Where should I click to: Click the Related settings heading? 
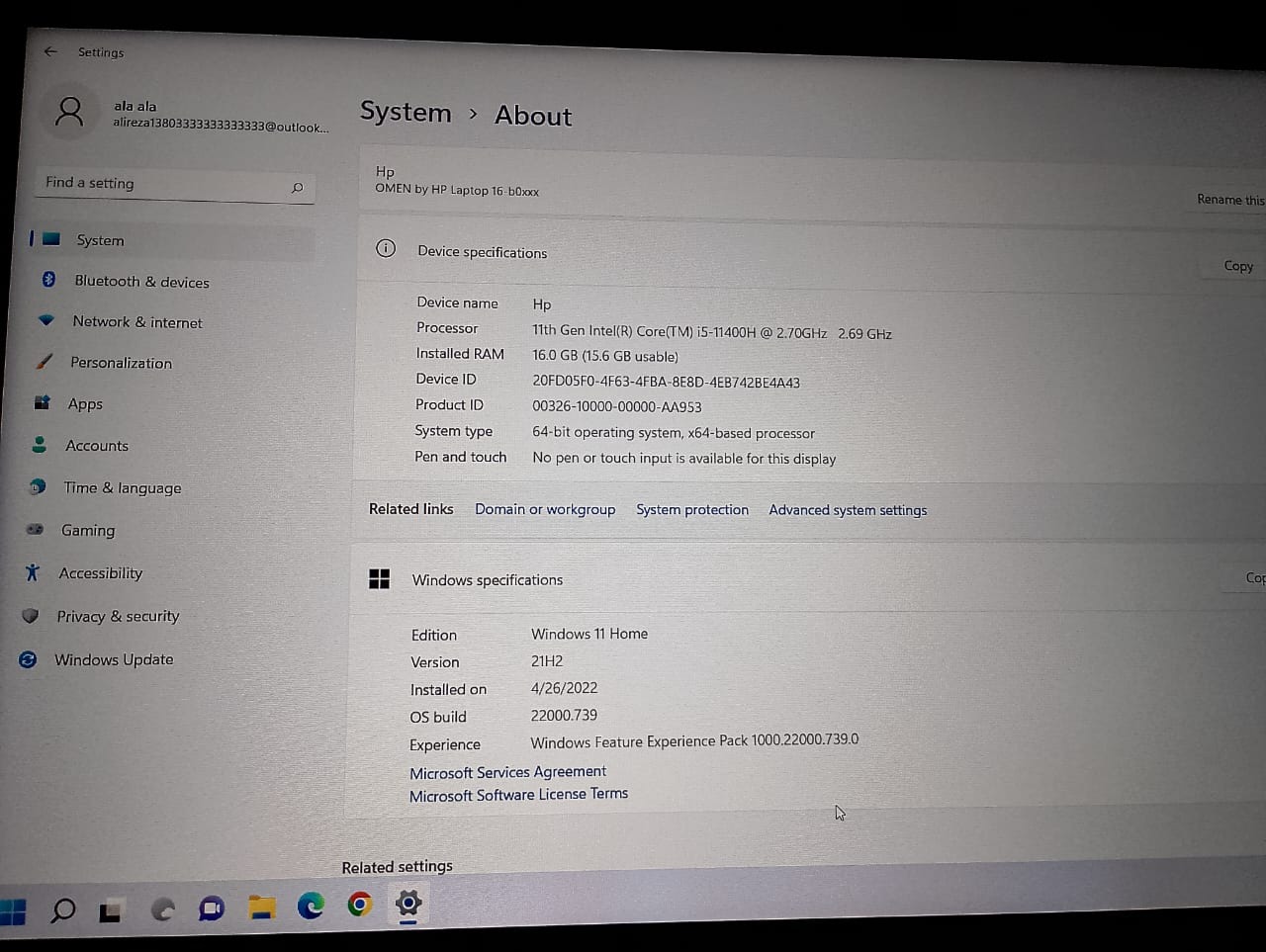click(397, 867)
